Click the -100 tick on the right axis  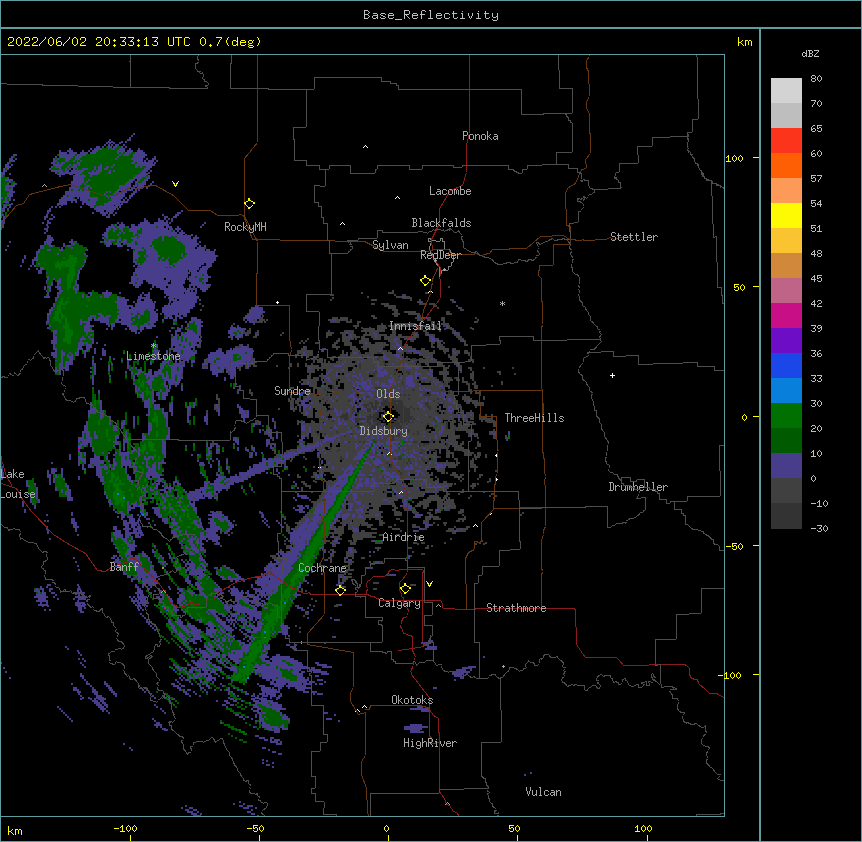tap(731, 675)
